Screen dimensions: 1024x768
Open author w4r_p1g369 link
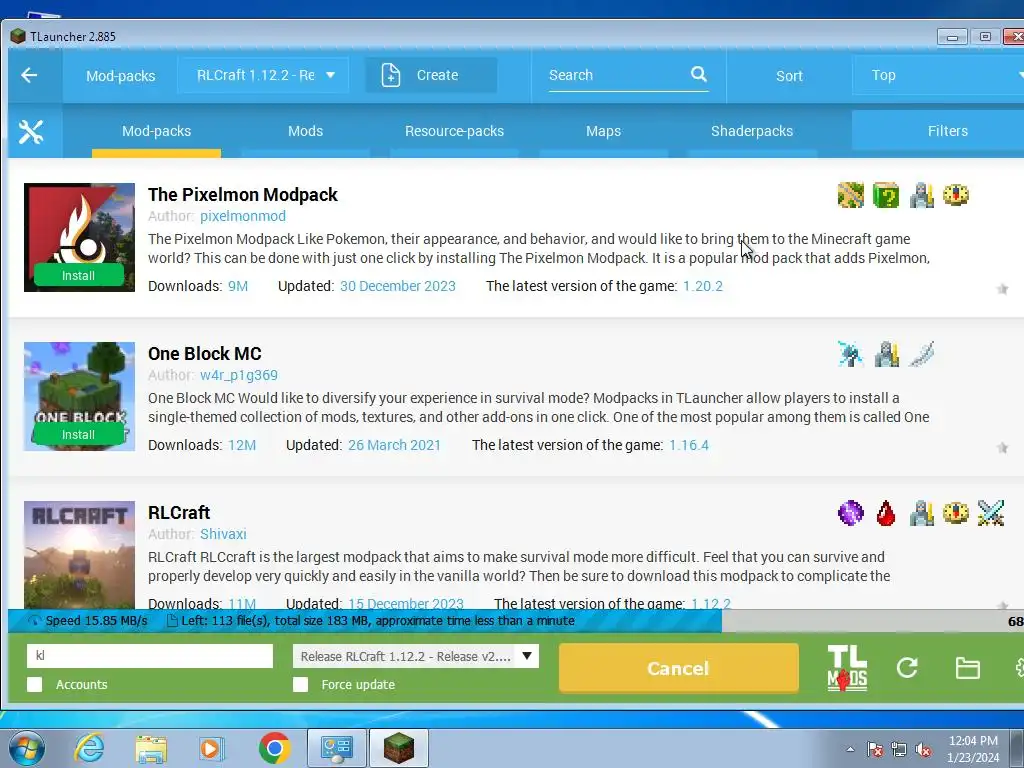tap(239, 376)
